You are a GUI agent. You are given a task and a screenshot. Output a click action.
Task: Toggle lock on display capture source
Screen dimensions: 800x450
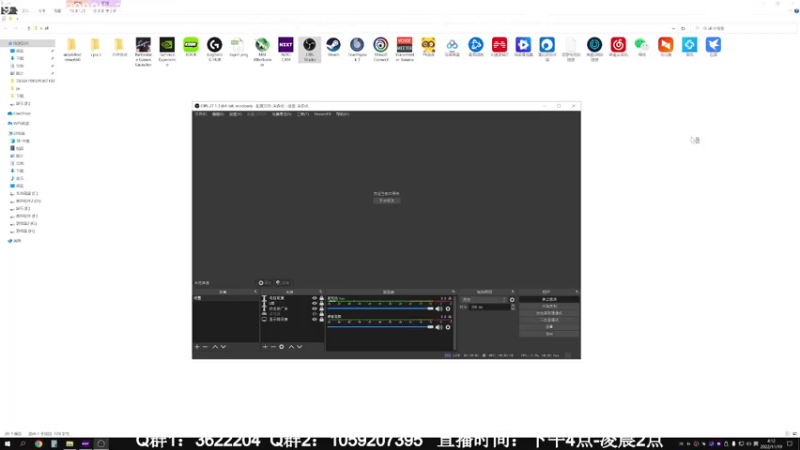[321, 319]
